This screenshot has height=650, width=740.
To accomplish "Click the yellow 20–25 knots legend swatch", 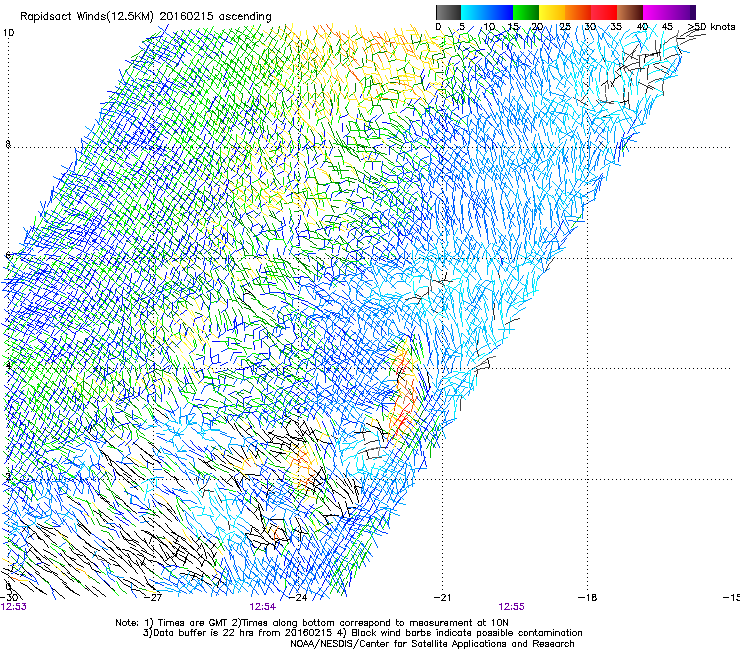I will [x=552, y=12].
